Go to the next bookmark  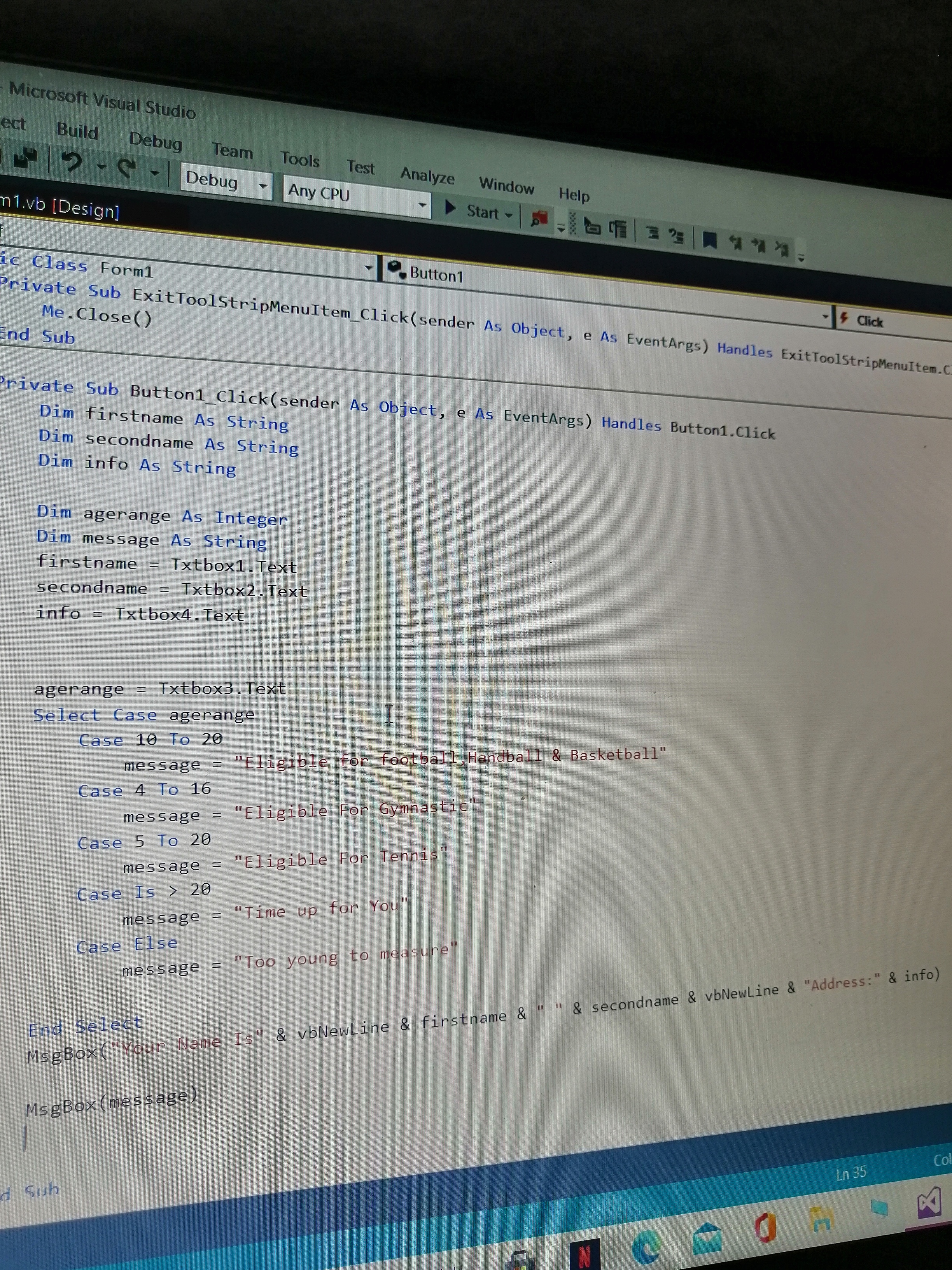click(x=759, y=246)
